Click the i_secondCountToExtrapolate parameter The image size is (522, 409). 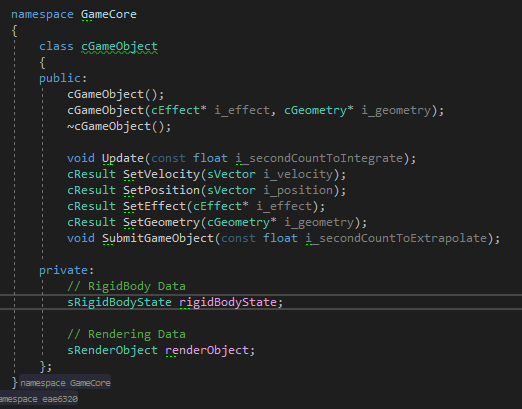point(397,238)
